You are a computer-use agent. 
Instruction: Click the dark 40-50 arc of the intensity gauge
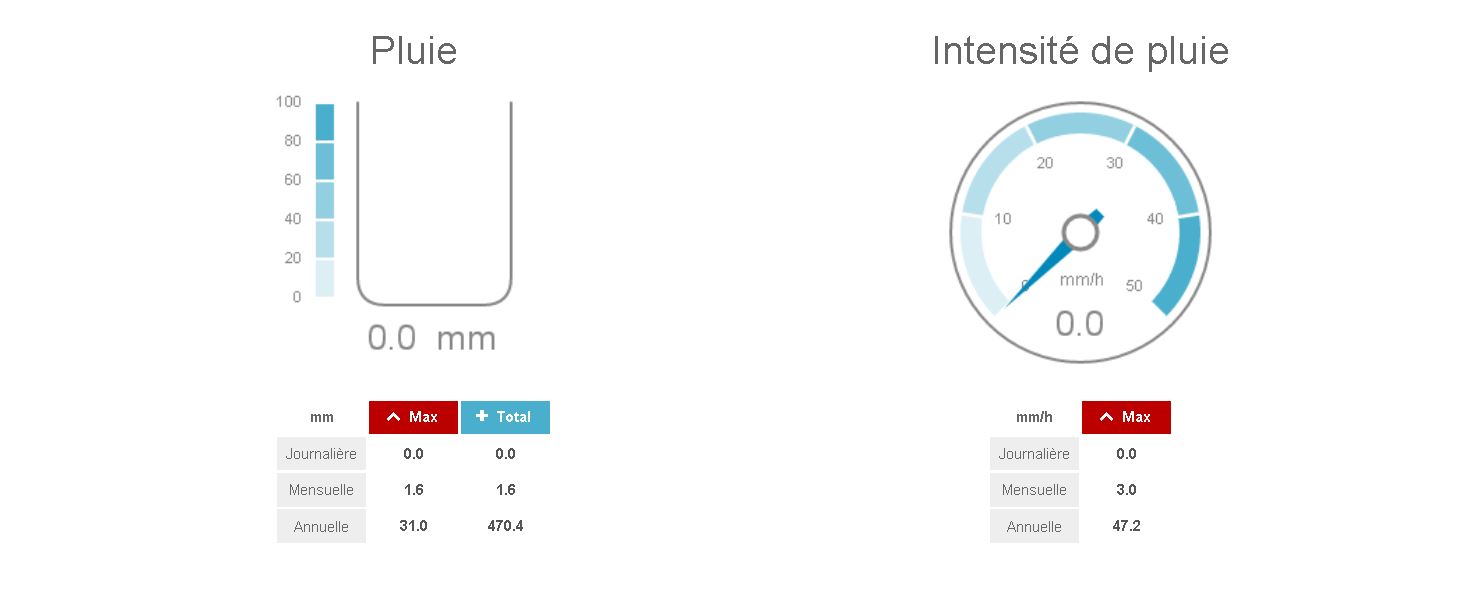1179,263
